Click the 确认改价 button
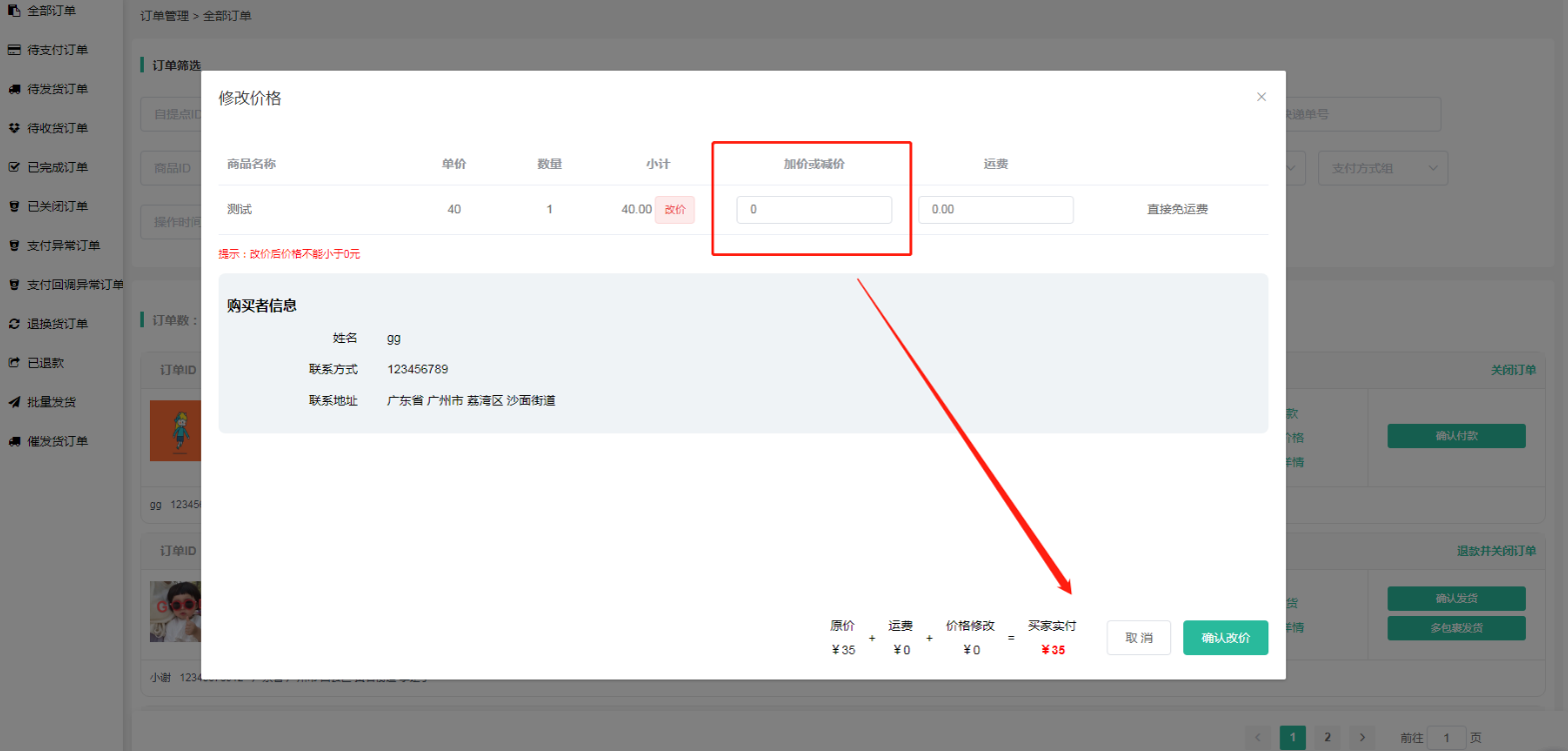This screenshot has width=1568, height=751. click(1225, 638)
